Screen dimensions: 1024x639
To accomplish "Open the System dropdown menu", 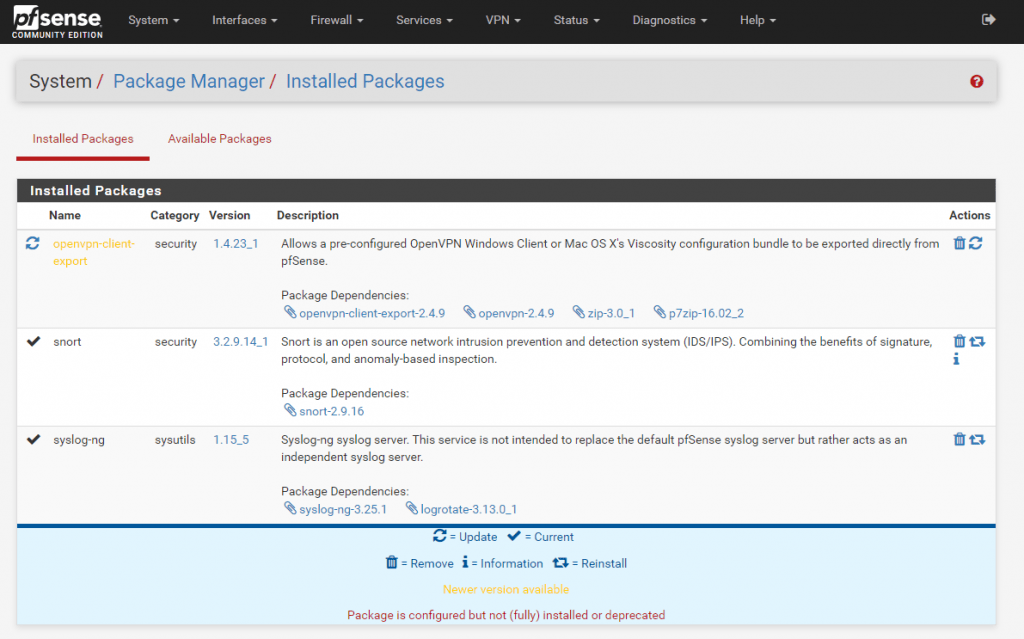I will 154,20.
